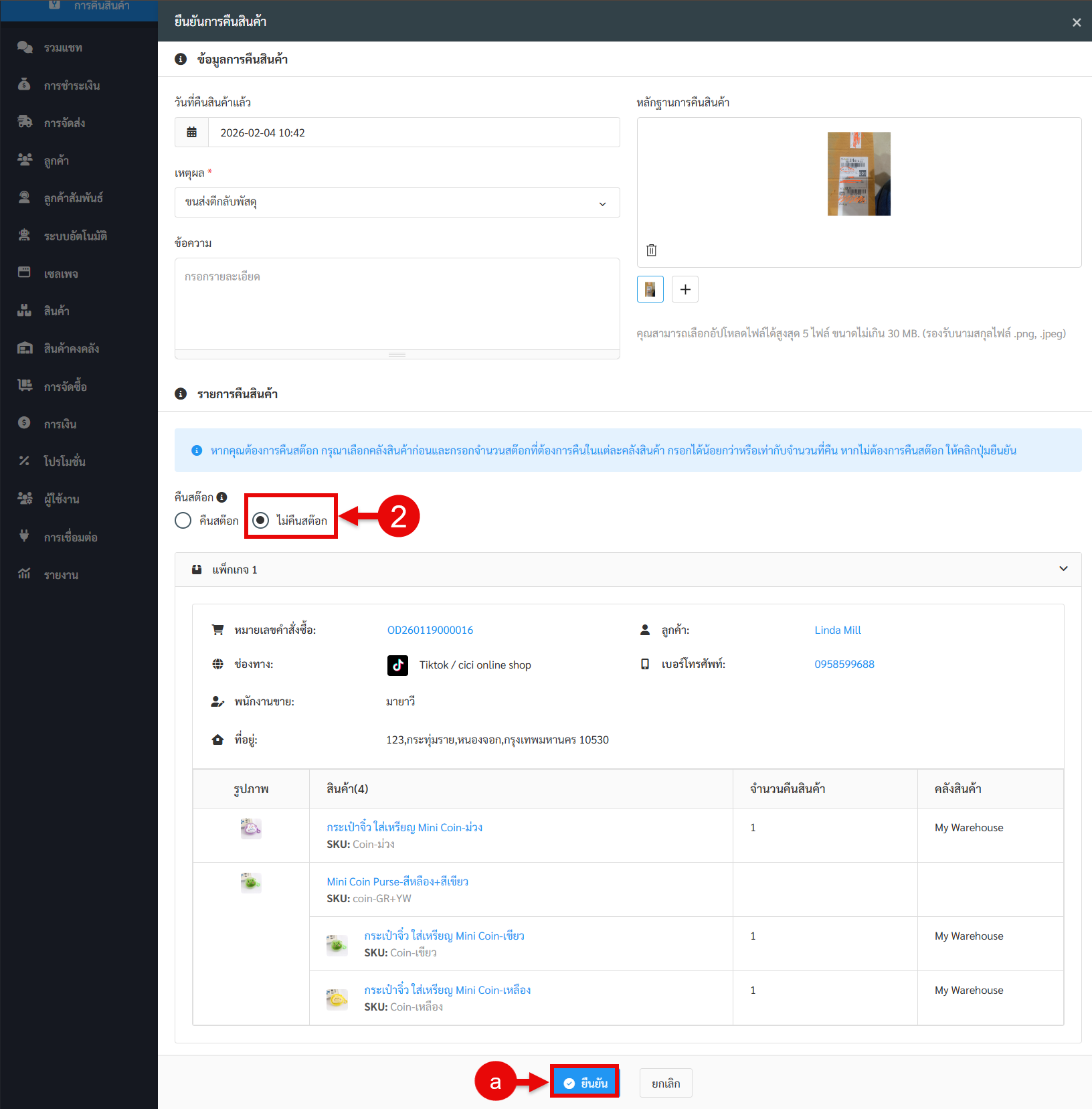Click the close X icon of the dialog
The image size is (1092, 1109).
(1076, 22)
